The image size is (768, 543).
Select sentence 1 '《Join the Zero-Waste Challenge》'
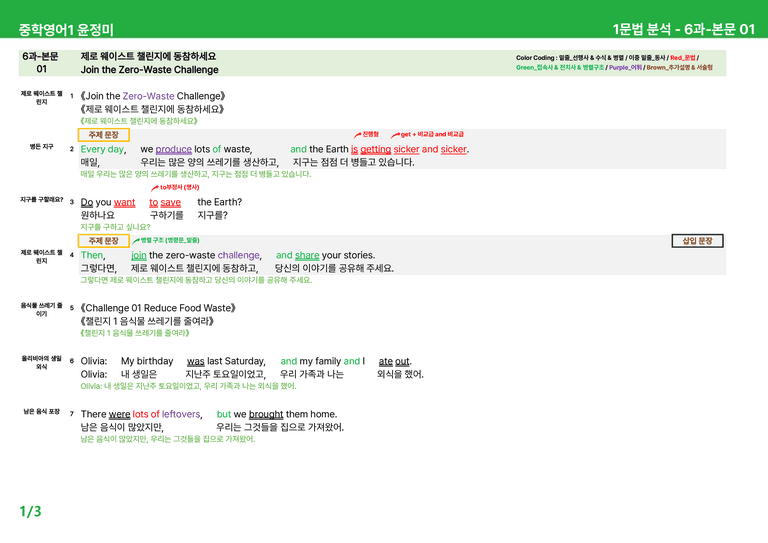152,96
